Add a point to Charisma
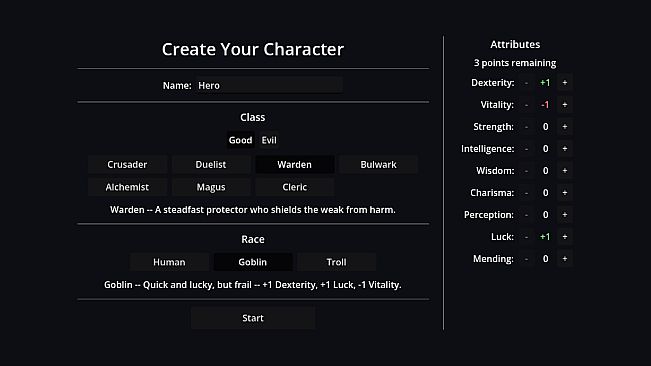 pos(565,193)
